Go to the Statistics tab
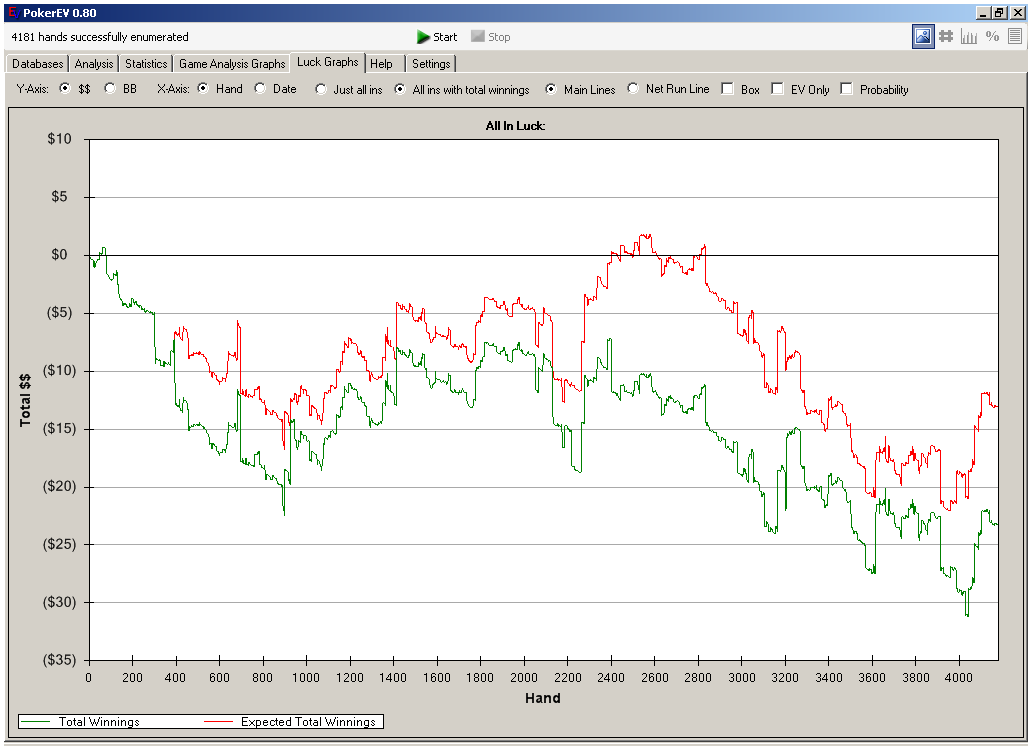1032x746 pixels. 146,64
